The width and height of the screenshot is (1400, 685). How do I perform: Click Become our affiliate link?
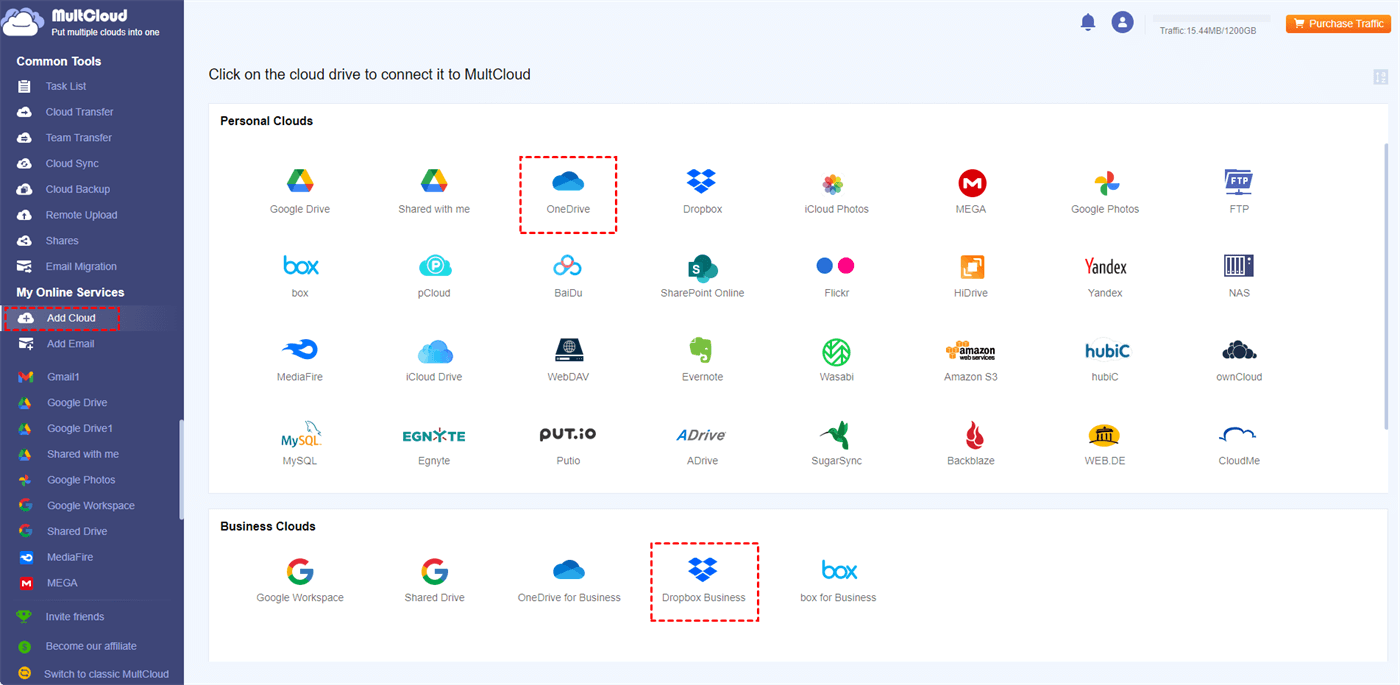(91, 646)
